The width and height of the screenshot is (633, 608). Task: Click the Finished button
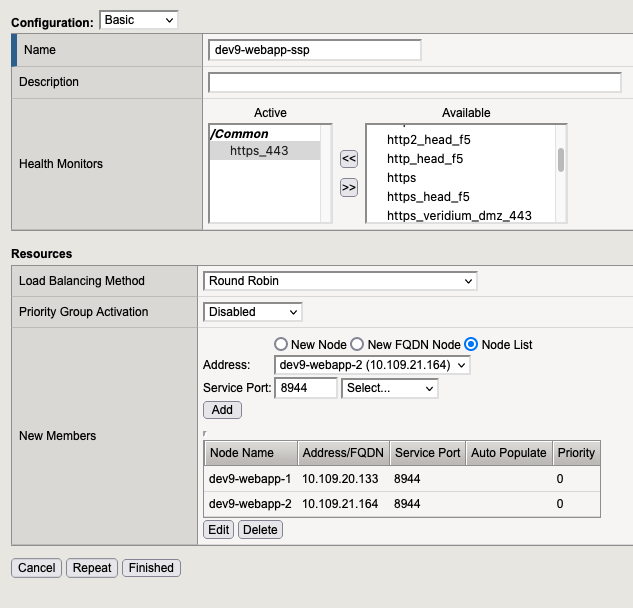[151, 568]
